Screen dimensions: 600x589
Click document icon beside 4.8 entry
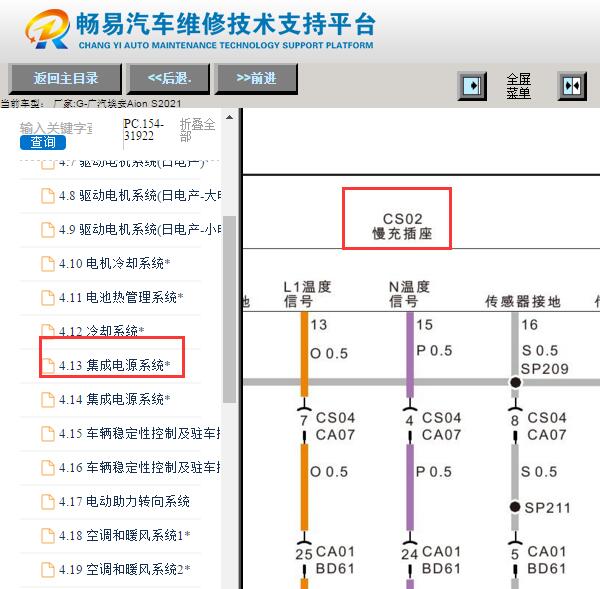pos(48,196)
